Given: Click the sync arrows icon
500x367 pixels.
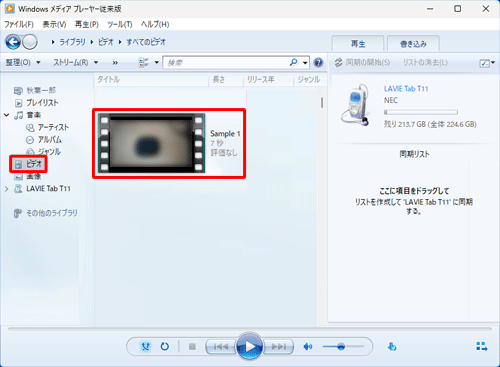Looking at the screenshot, I should click(x=339, y=62).
